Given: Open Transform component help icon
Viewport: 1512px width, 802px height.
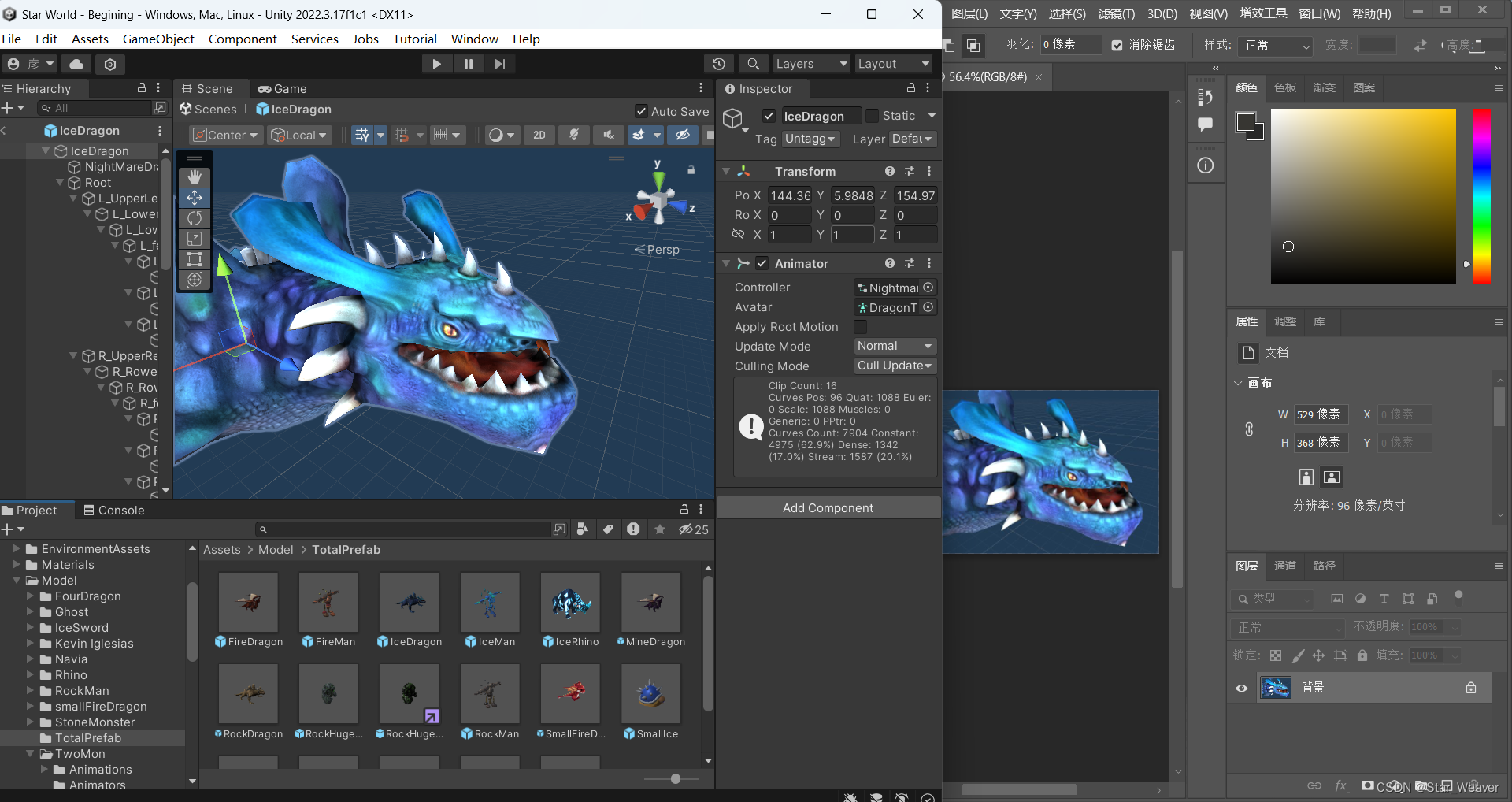Looking at the screenshot, I should tap(889, 171).
